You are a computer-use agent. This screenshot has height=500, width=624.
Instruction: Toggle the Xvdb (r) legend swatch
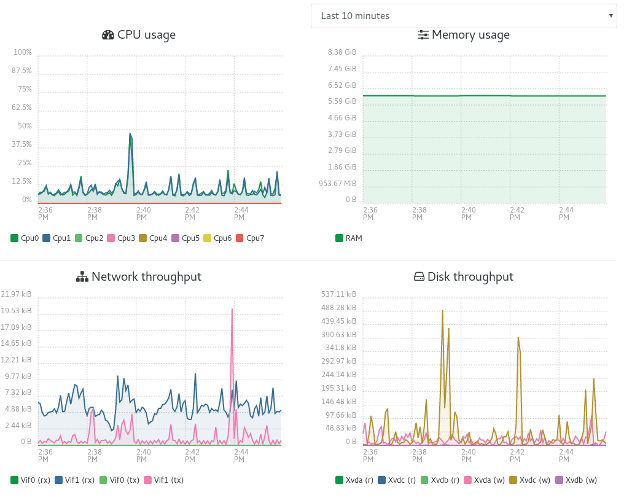[x=424, y=480]
